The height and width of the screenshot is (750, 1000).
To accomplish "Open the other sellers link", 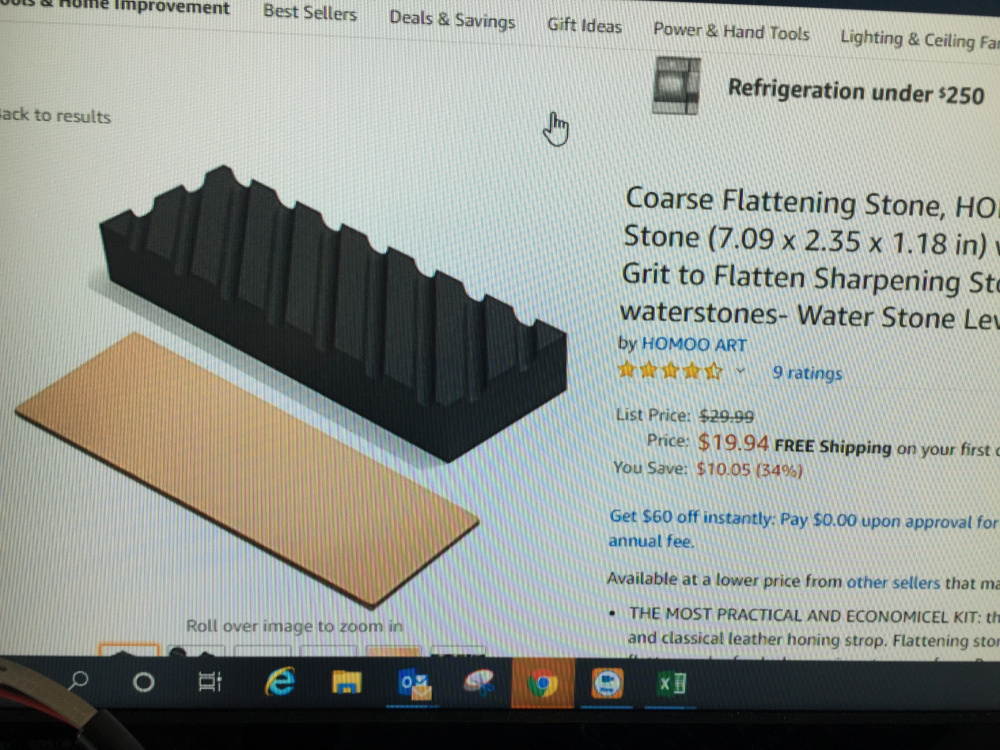I will click(893, 582).
